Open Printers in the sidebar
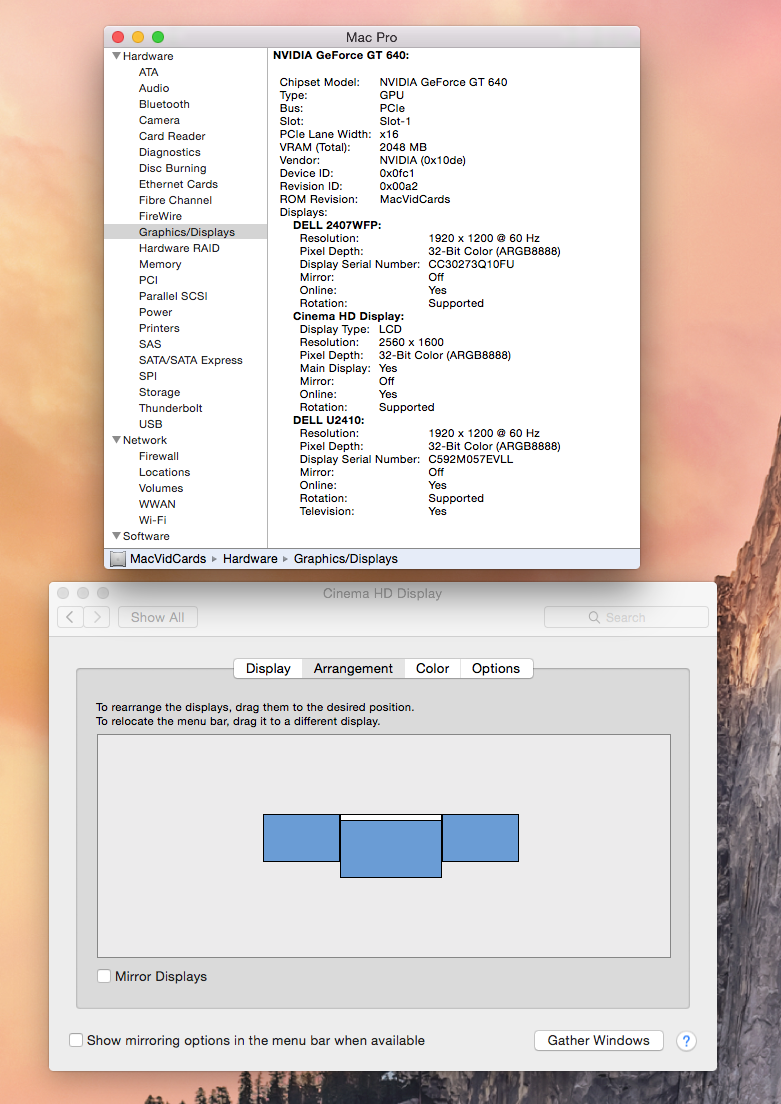 point(159,328)
